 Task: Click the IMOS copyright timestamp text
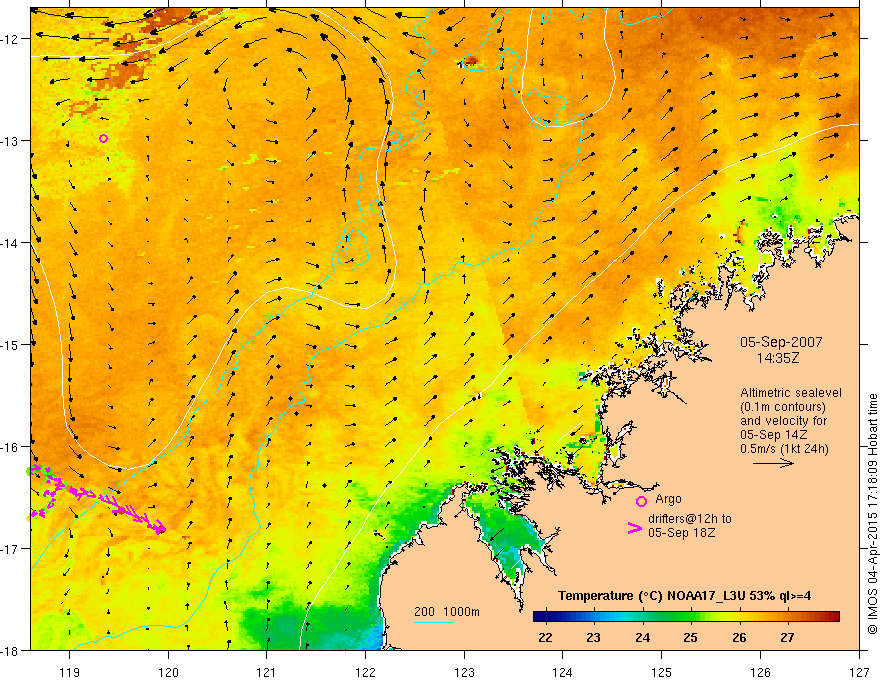[873, 514]
